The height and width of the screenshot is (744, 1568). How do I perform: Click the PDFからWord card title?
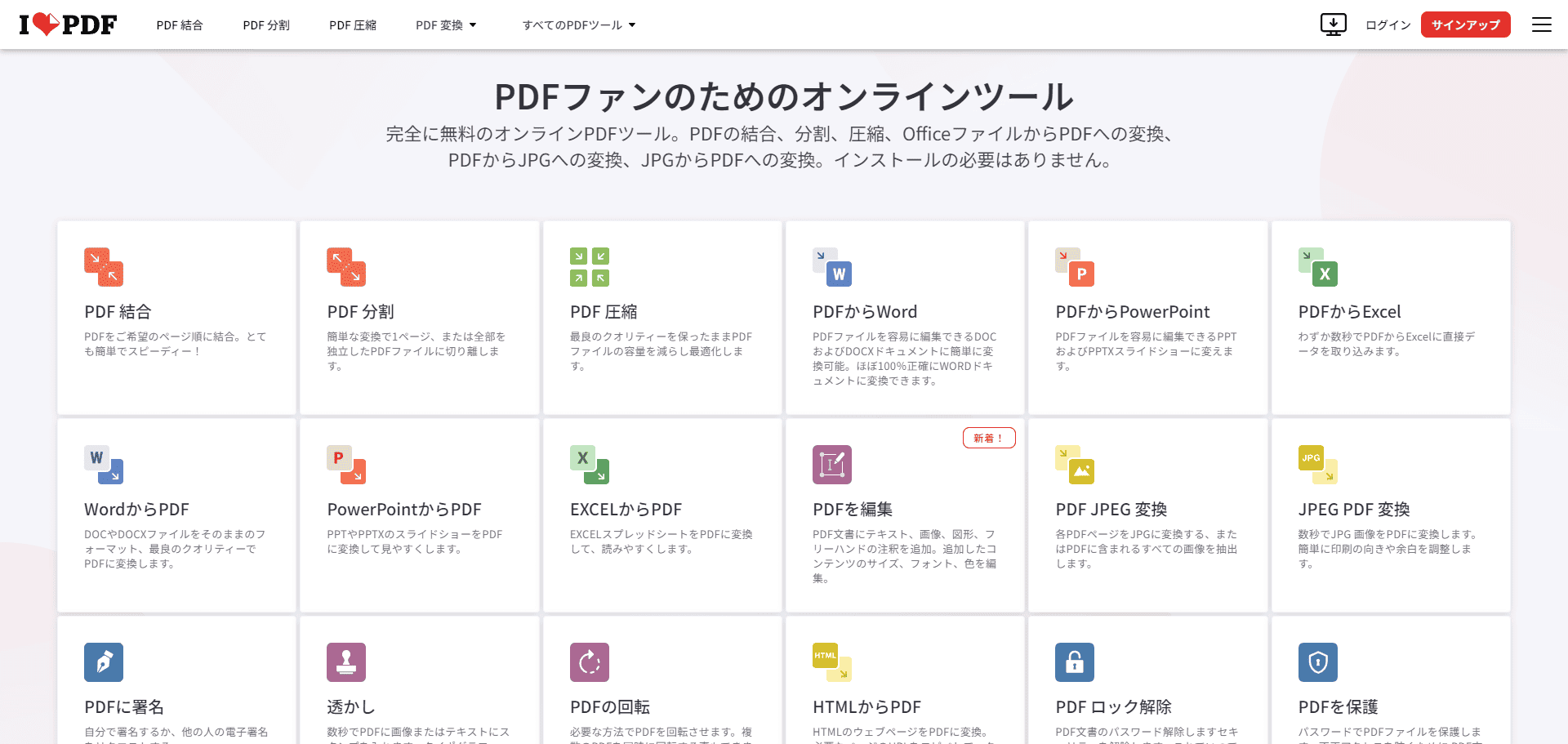pyautogui.click(x=865, y=312)
